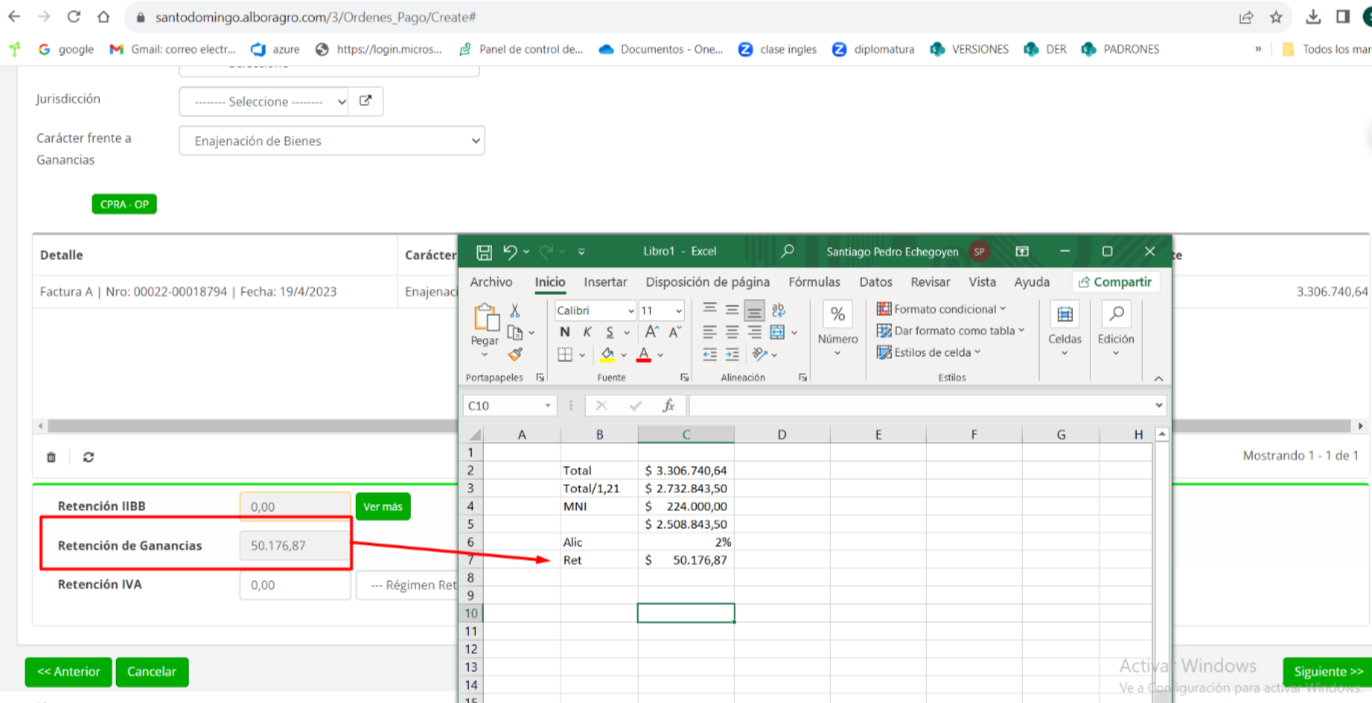The image size is (1372, 703).
Task: Switch to the Fórmulas ribbon tab
Action: click(814, 282)
